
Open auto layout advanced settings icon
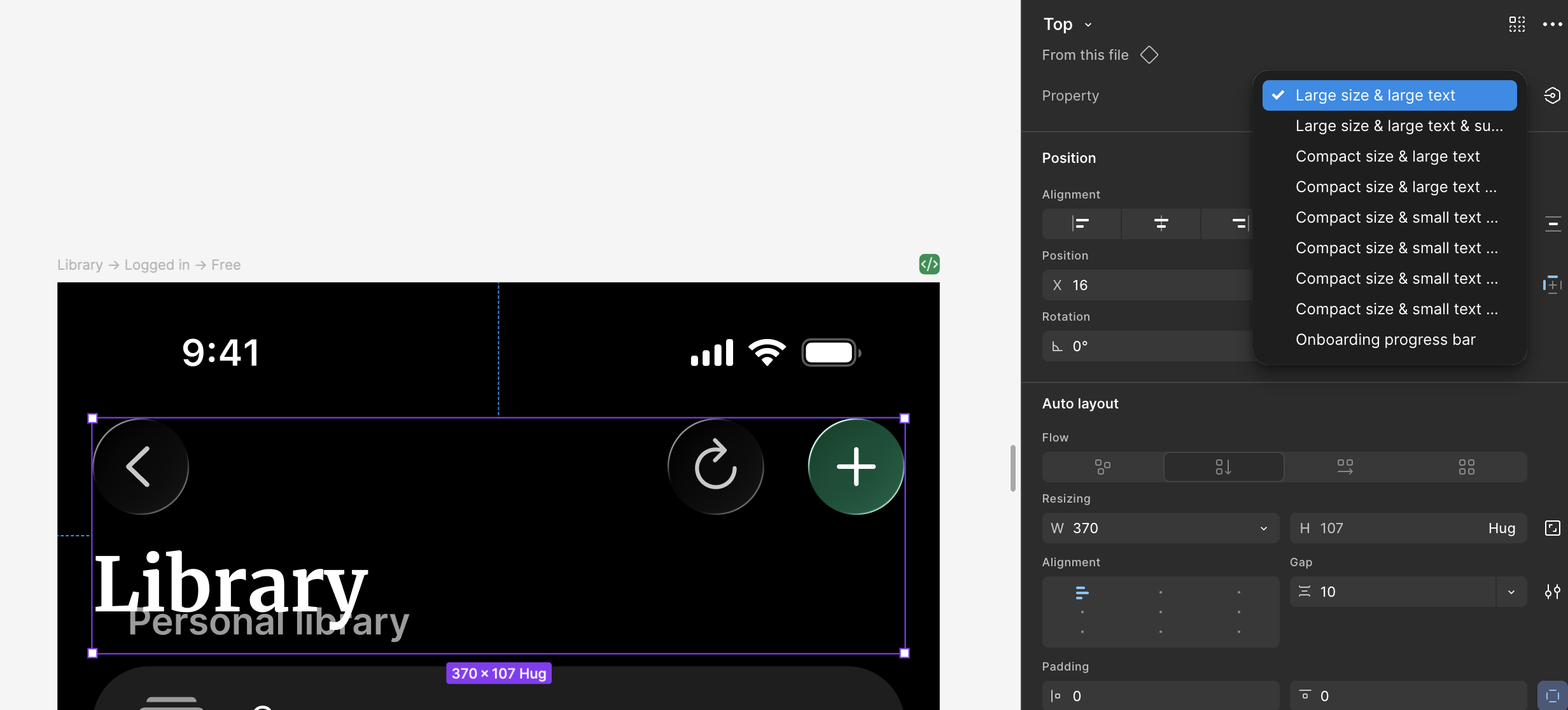pos(1552,592)
